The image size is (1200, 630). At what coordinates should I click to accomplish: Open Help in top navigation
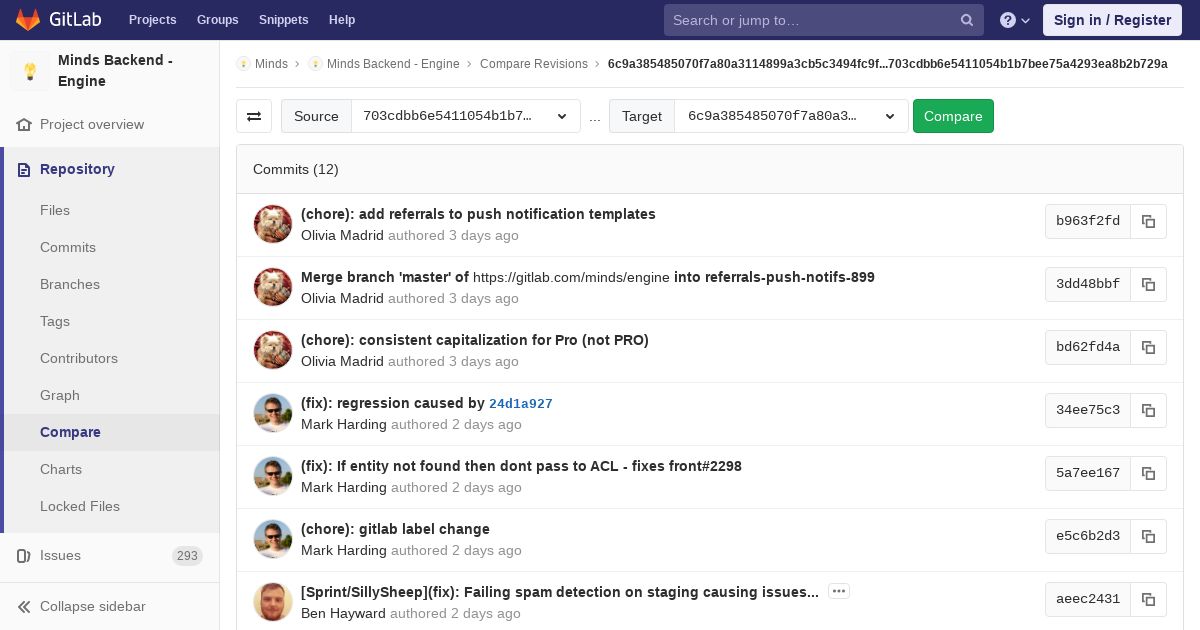point(342,20)
